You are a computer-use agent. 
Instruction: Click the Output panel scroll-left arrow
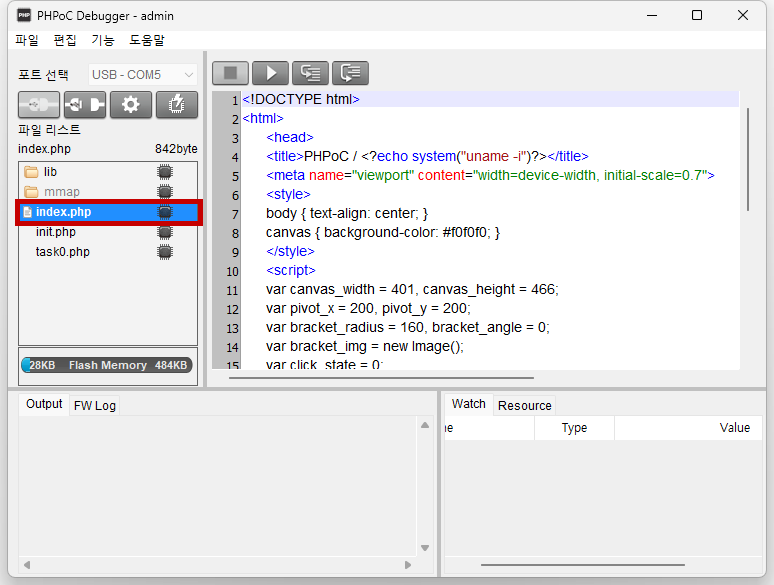click(27, 565)
